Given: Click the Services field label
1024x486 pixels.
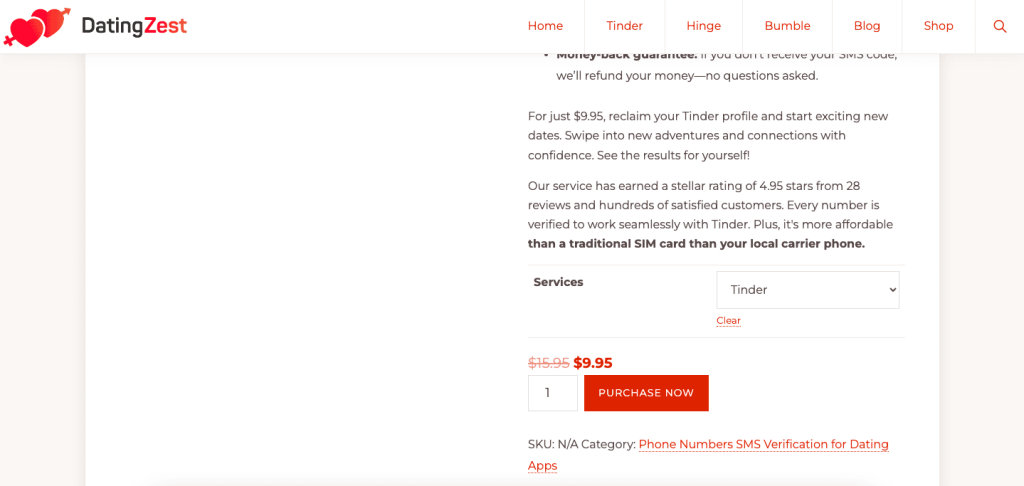Looking at the screenshot, I should tap(558, 282).
